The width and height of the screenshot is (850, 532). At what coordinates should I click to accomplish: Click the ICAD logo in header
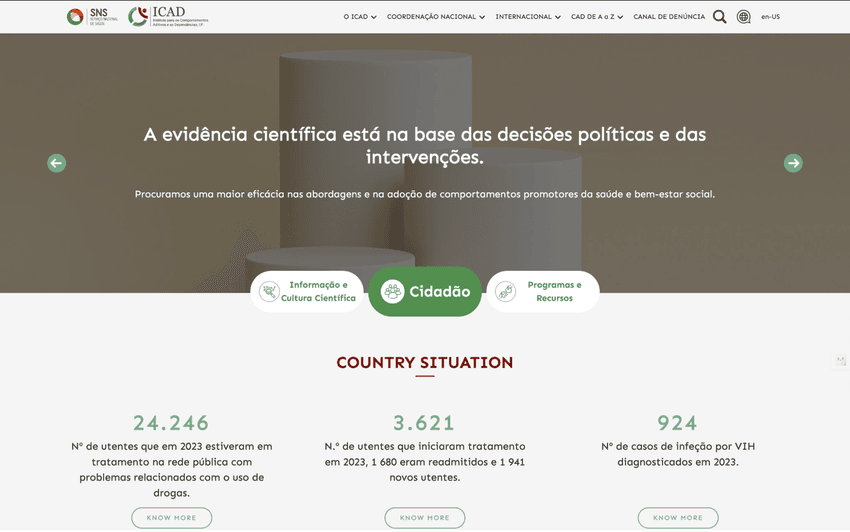click(168, 17)
